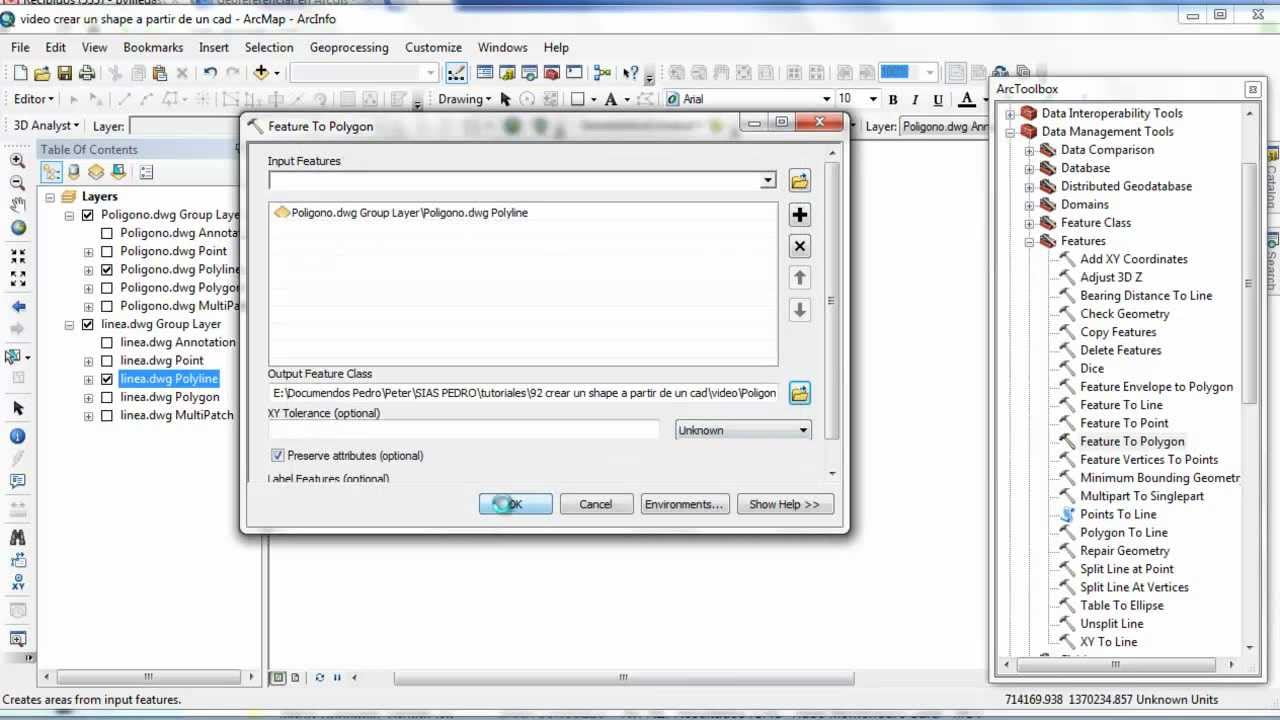
Task: Click the Add Data yellow plus icon
Action: (x=261, y=72)
